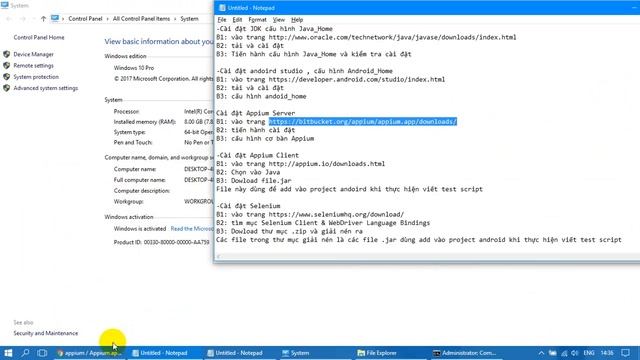Click 'B3: Dowload file.jar' line
This screenshot has width=640, height=360.
click(x=254, y=180)
